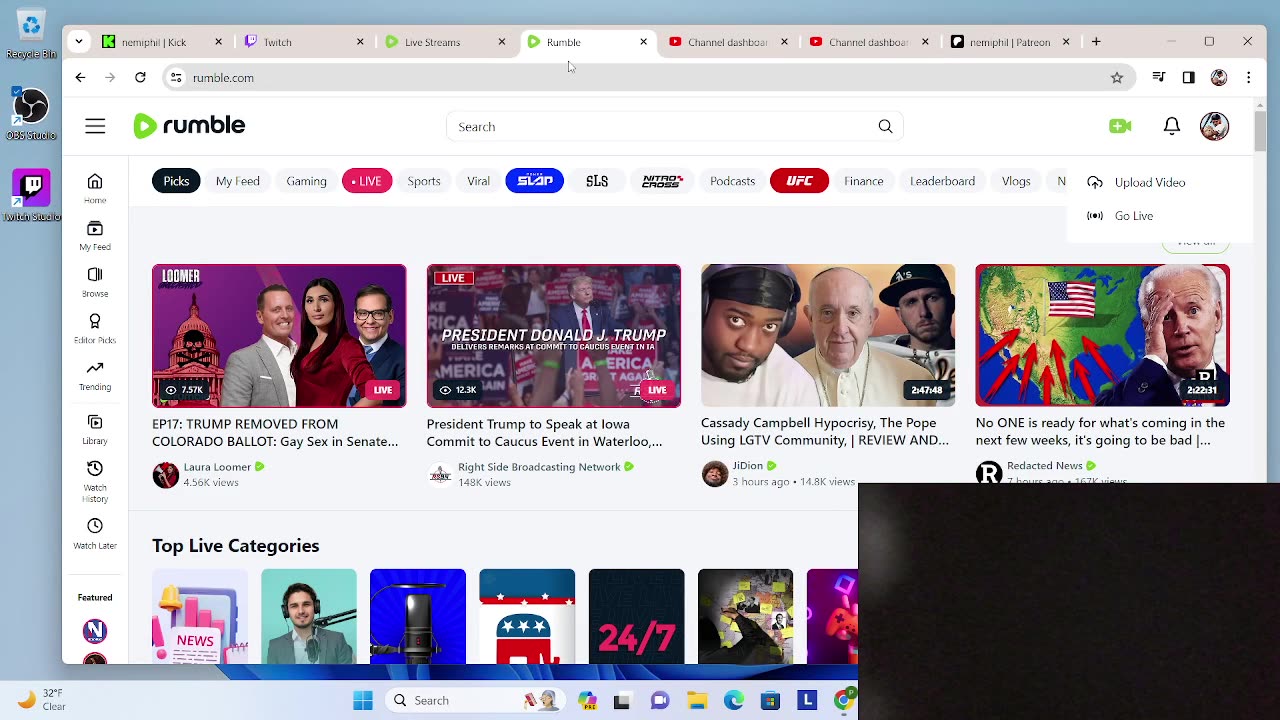Viewport: 1280px width, 720px height.
Task: Select the SLS category chip
Action: coord(597,181)
